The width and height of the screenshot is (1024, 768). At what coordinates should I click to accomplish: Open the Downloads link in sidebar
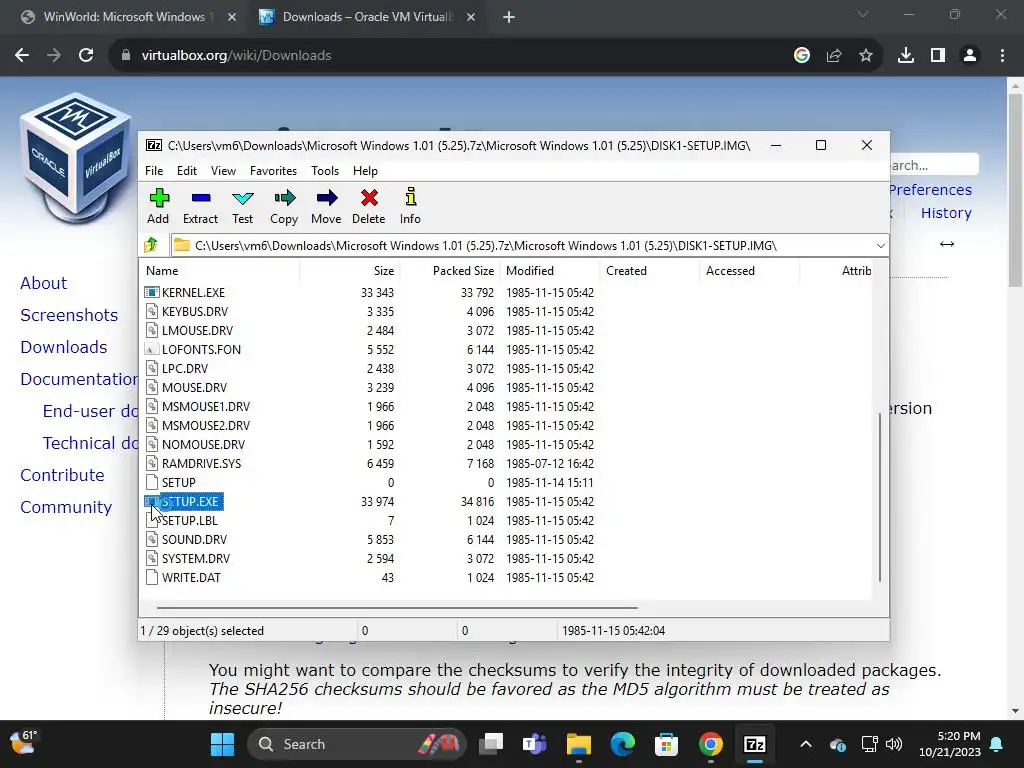[63, 347]
